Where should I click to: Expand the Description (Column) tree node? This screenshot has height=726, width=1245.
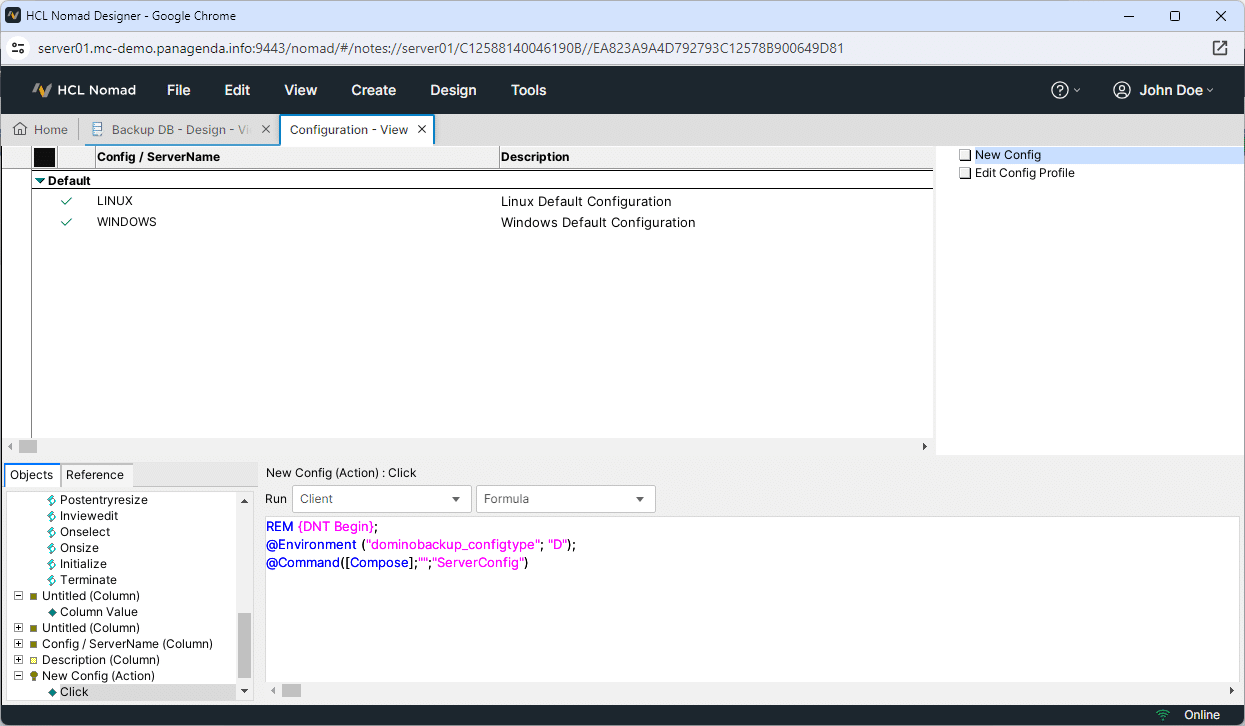pos(18,660)
